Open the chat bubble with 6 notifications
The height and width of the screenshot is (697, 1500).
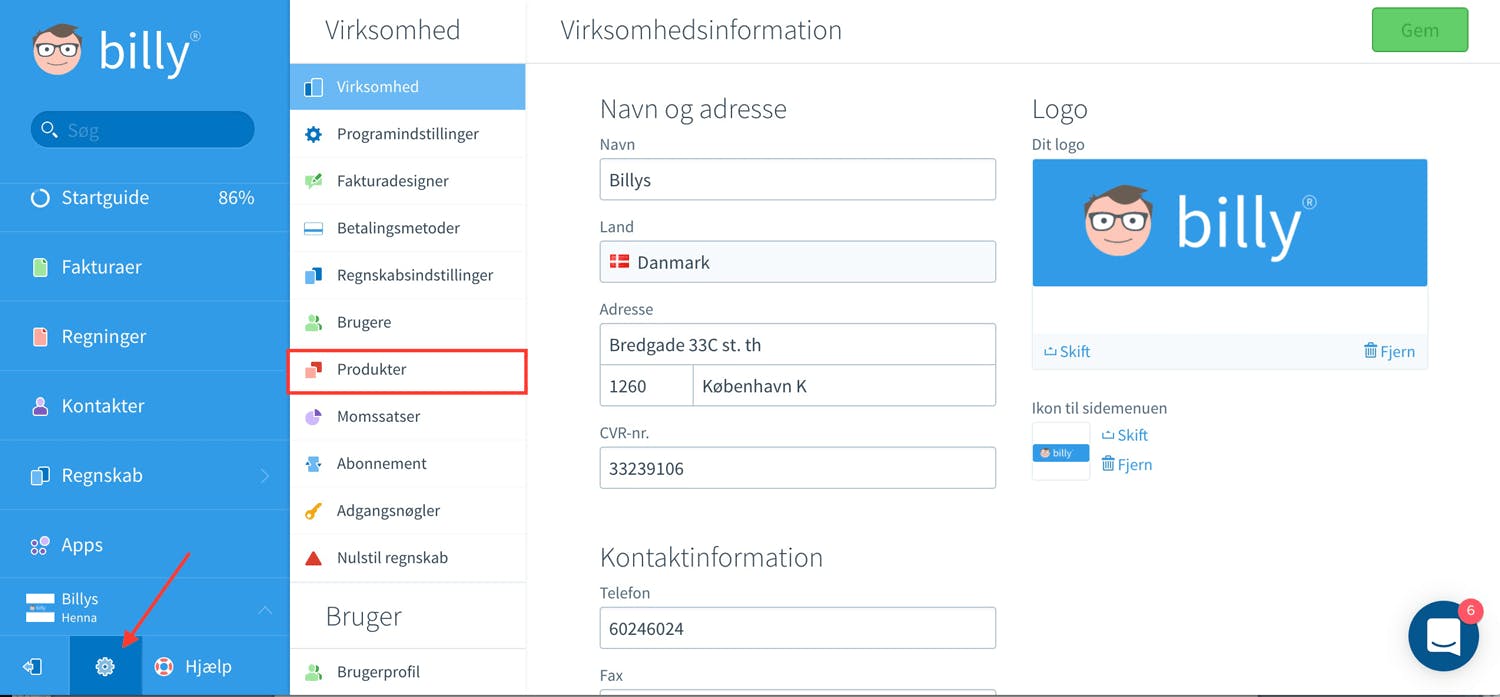point(1444,636)
